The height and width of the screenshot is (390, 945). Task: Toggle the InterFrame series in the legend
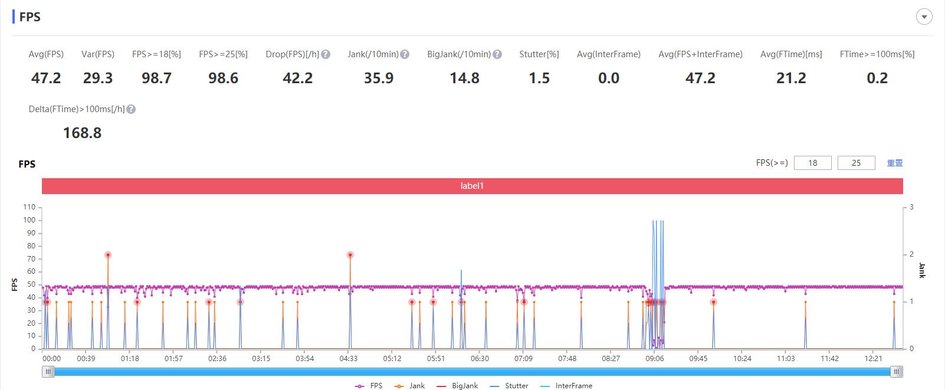pyautogui.click(x=566, y=386)
